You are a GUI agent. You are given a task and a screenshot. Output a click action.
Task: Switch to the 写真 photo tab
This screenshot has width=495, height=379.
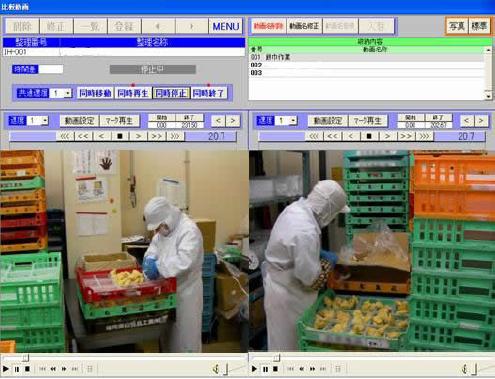pos(457,26)
